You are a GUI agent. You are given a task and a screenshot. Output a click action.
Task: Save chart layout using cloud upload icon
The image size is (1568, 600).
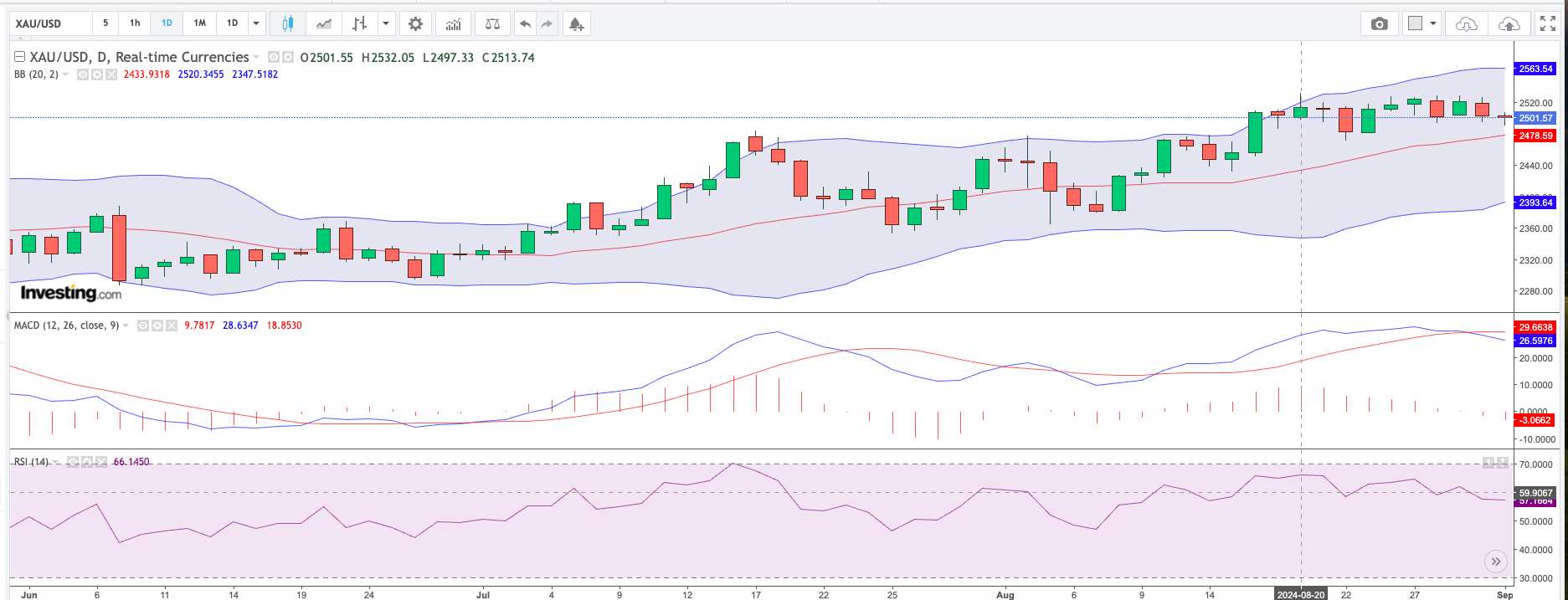(x=1509, y=23)
